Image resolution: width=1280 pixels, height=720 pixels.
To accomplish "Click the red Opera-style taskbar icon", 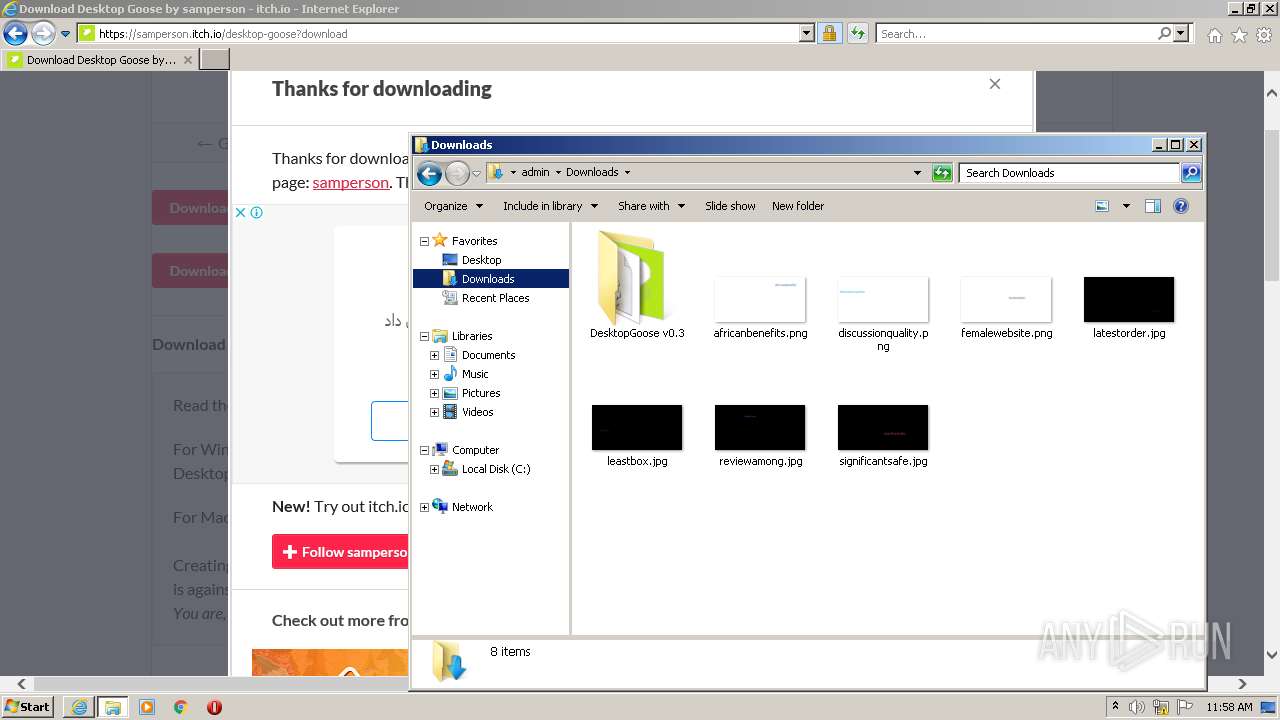I will coord(214,707).
